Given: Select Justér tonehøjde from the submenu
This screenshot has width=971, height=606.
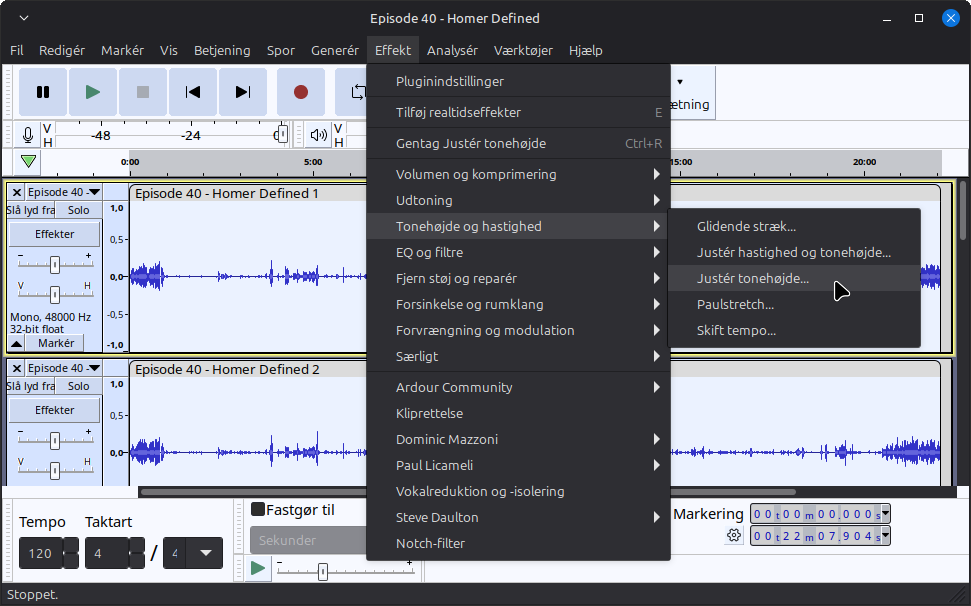Looking at the screenshot, I should pos(753,278).
